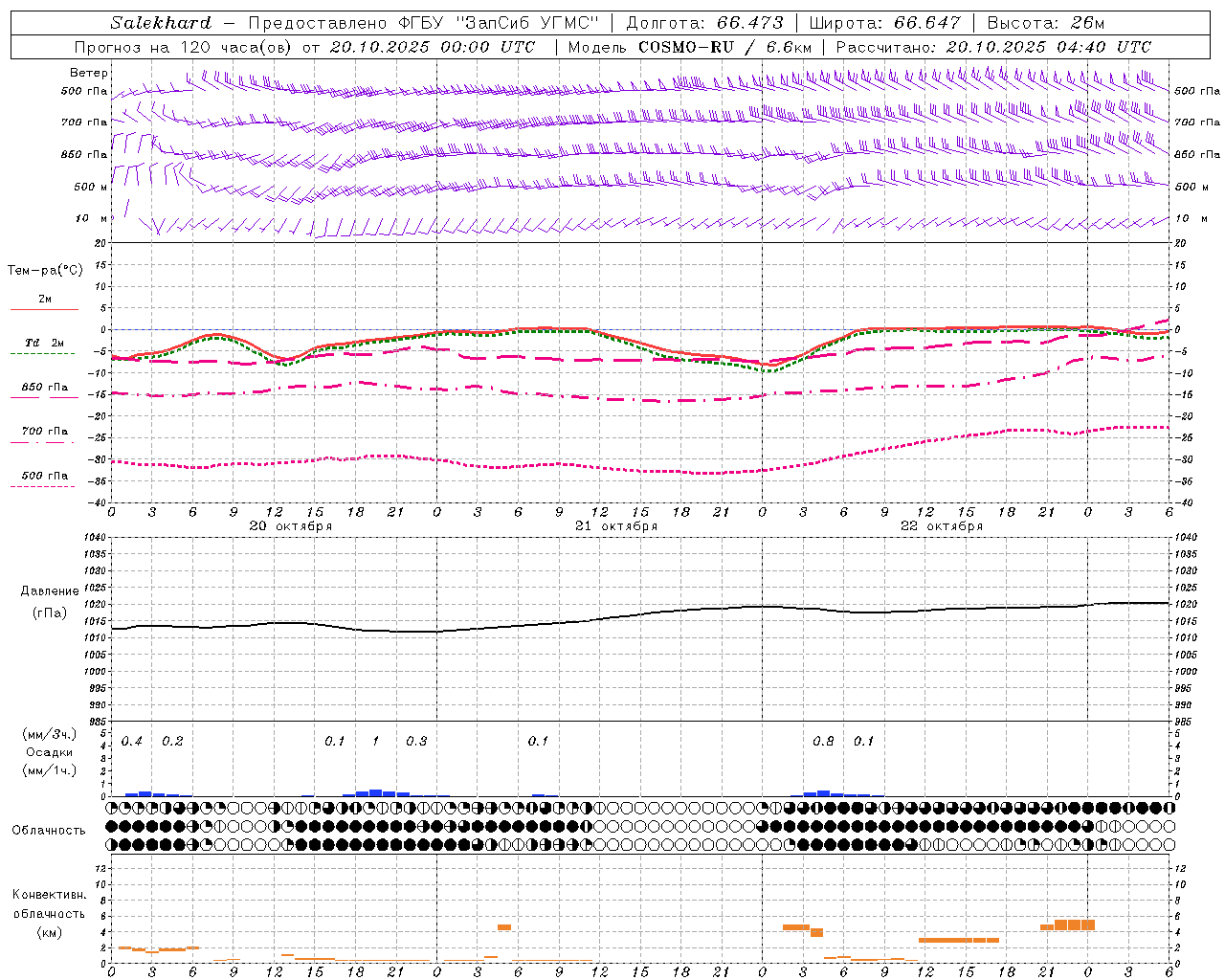This screenshot has height=980, width=1225.
Task: Select the 10 м wind level label on left
Action: click(x=91, y=218)
